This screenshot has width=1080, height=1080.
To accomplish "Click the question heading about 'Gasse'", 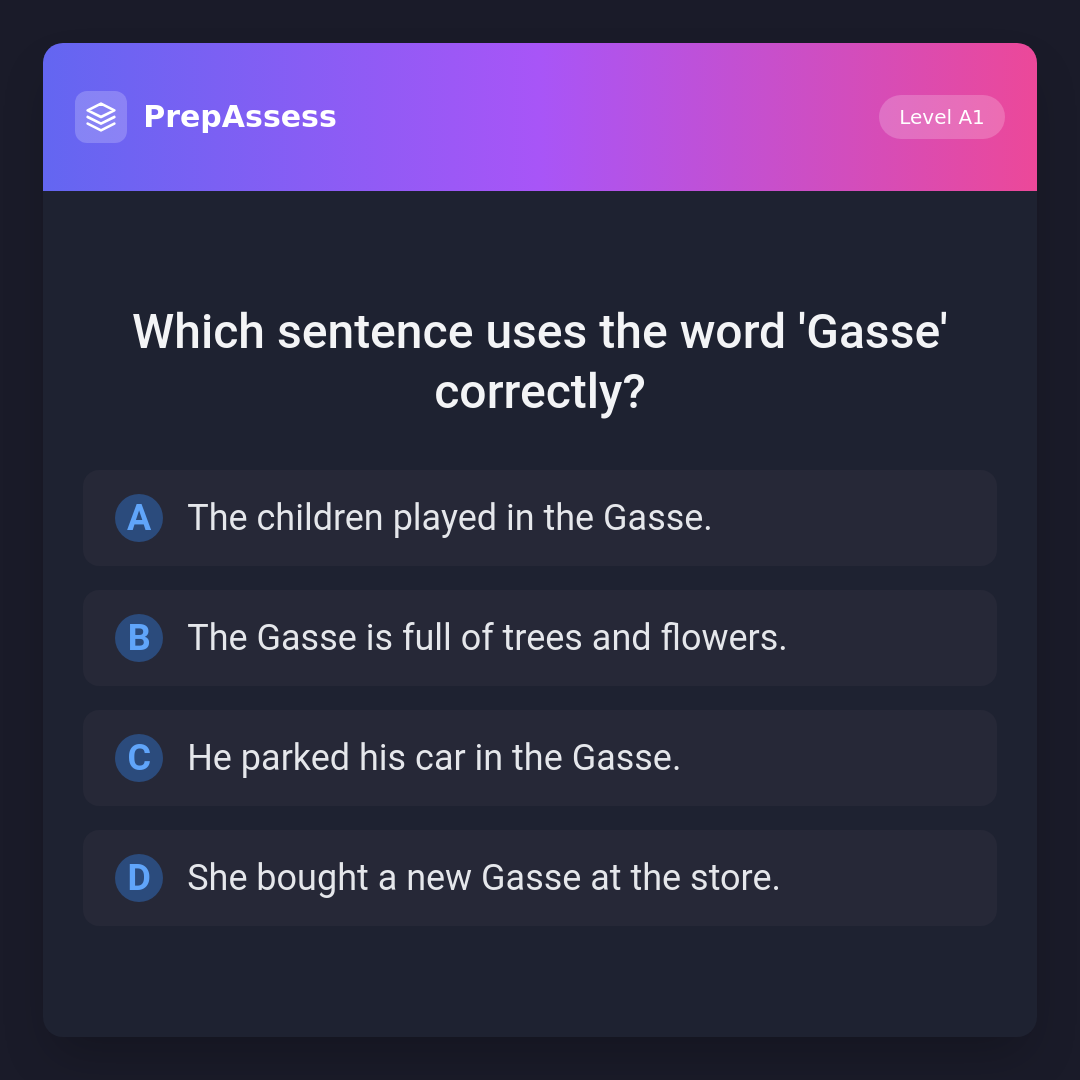I will click(x=540, y=332).
